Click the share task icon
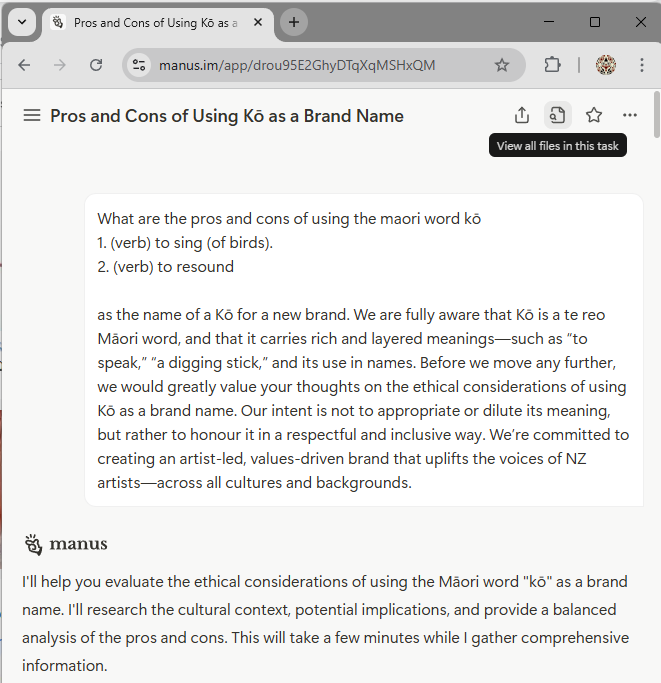The width and height of the screenshot is (661, 683). pyautogui.click(x=522, y=115)
